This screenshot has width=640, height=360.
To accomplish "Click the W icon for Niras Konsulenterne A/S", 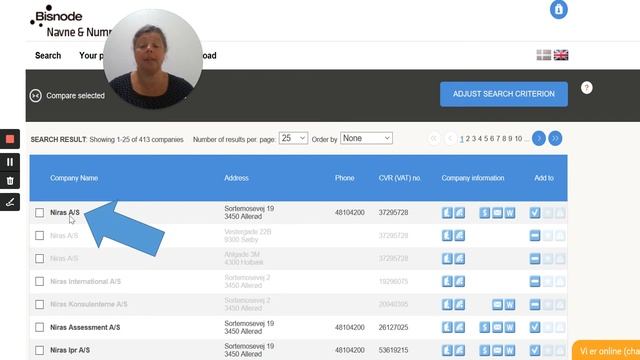I will point(510,304).
